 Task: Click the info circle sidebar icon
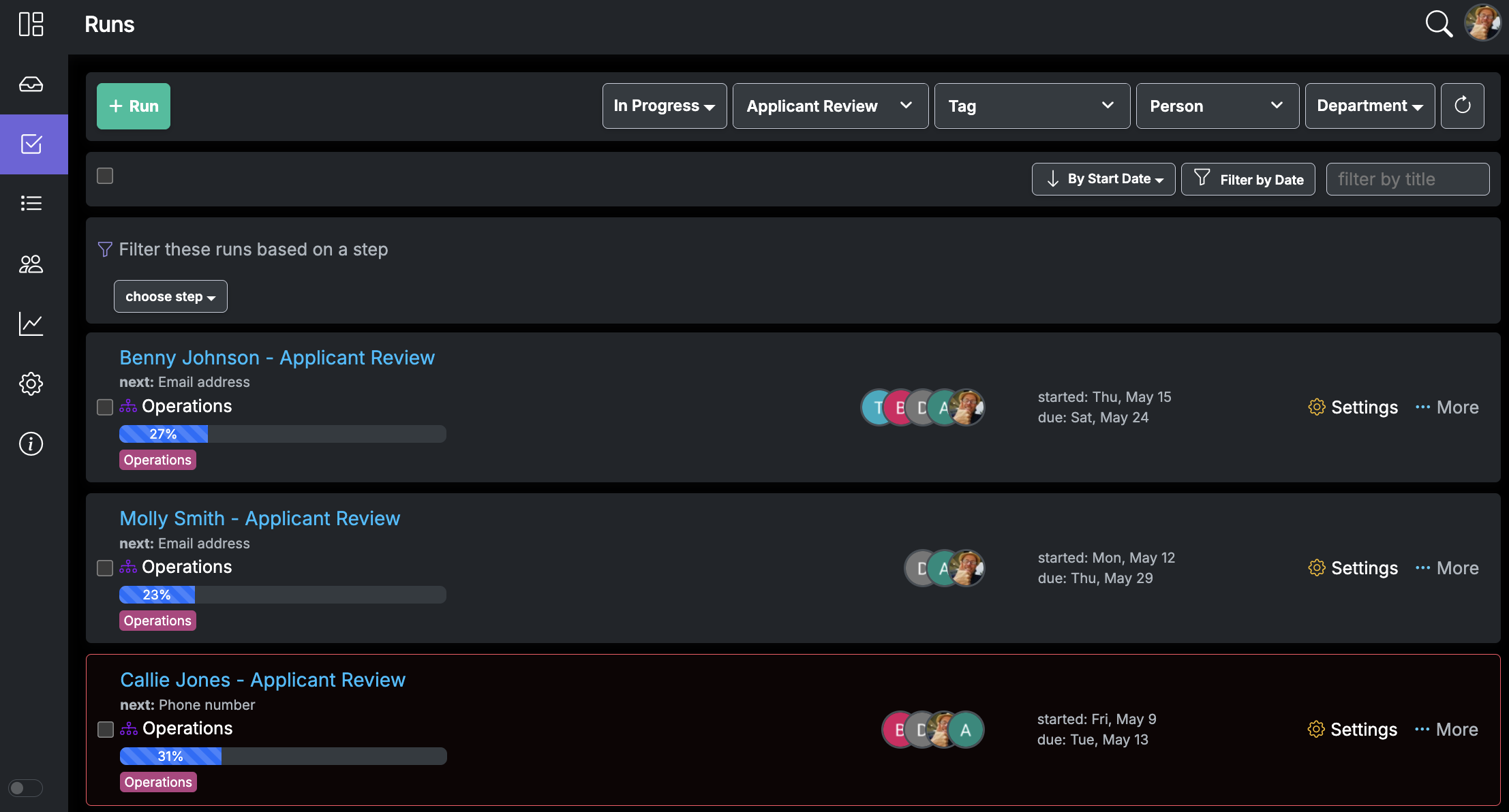click(31, 444)
